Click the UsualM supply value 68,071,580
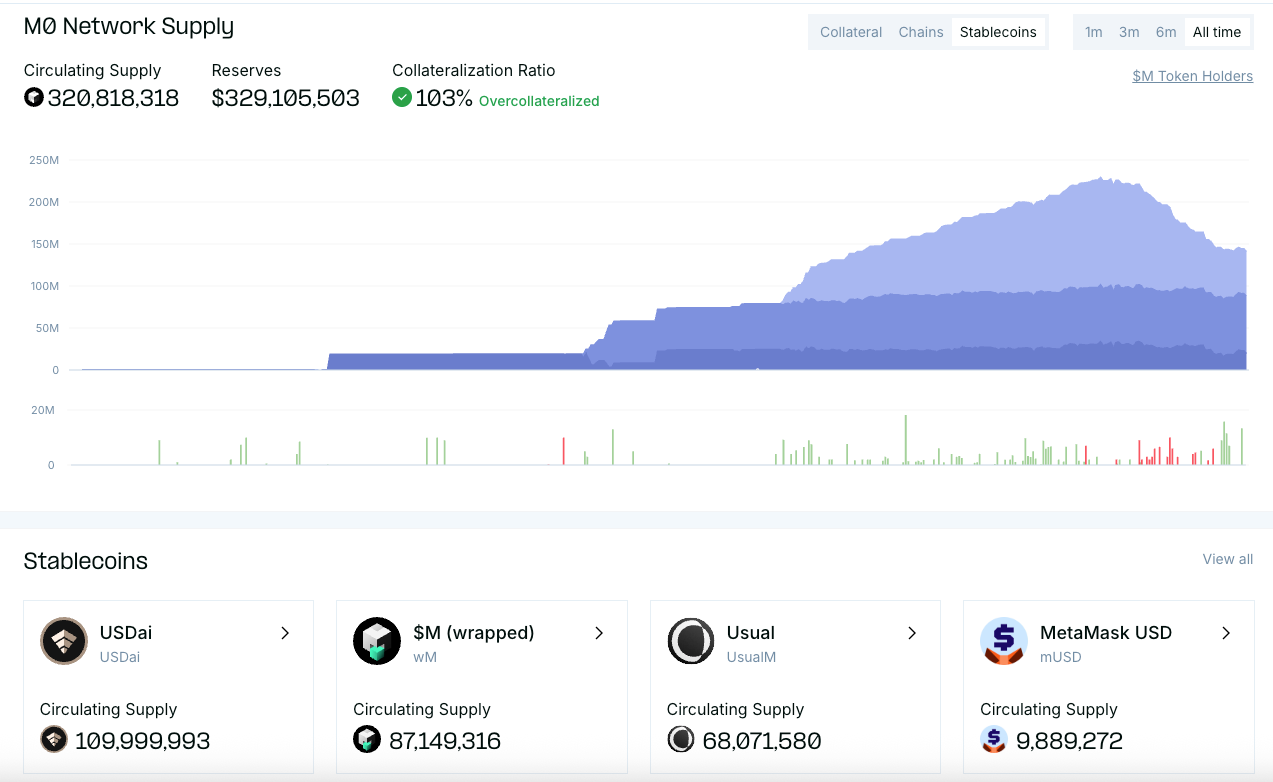The height and width of the screenshot is (782, 1273). click(x=761, y=741)
